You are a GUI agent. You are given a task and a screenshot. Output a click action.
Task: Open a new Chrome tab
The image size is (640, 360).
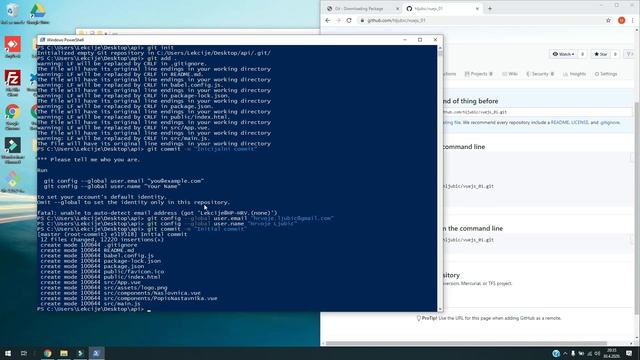pyautogui.click(x=490, y=9)
